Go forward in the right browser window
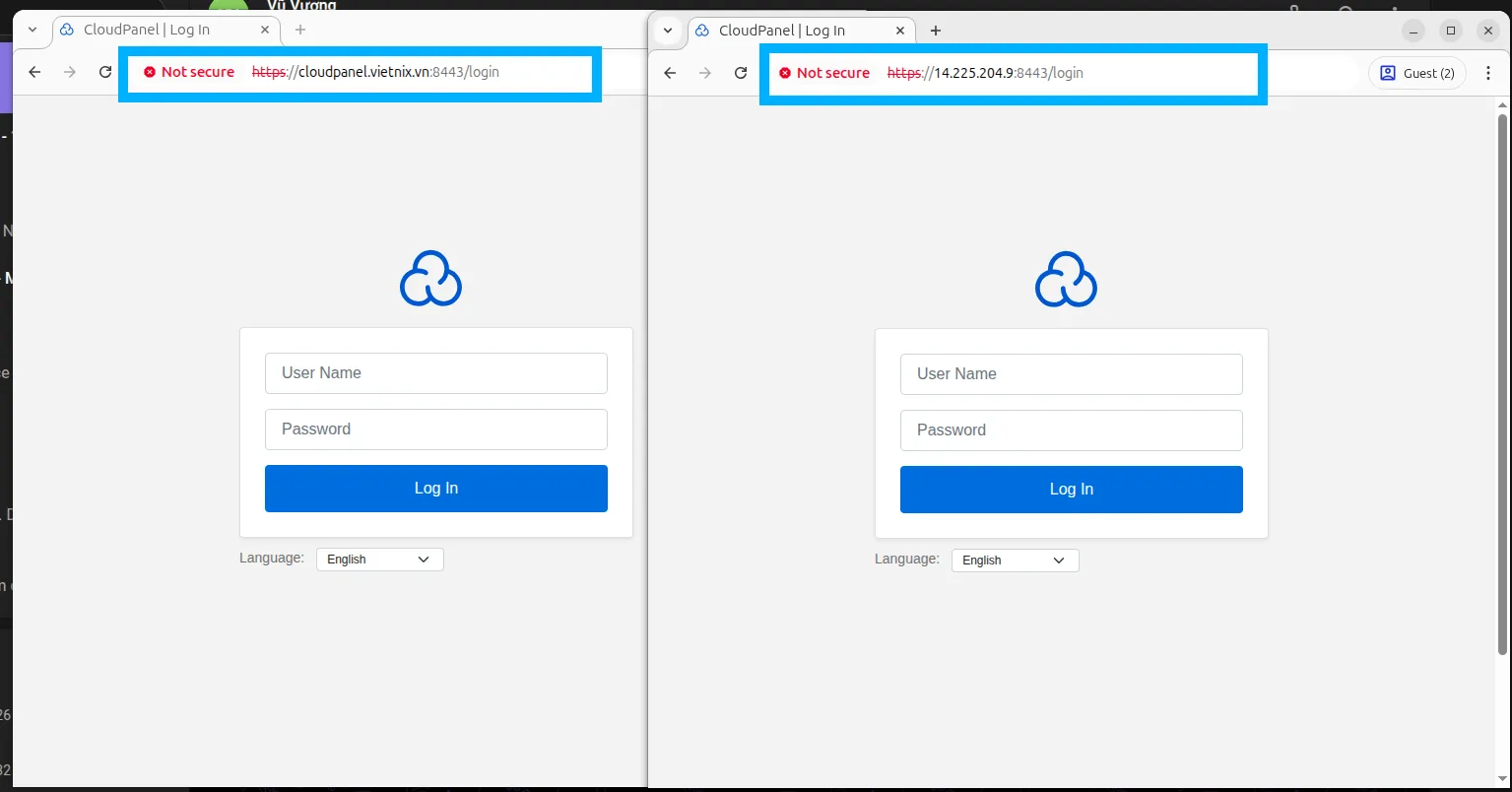 pyautogui.click(x=704, y=73)
